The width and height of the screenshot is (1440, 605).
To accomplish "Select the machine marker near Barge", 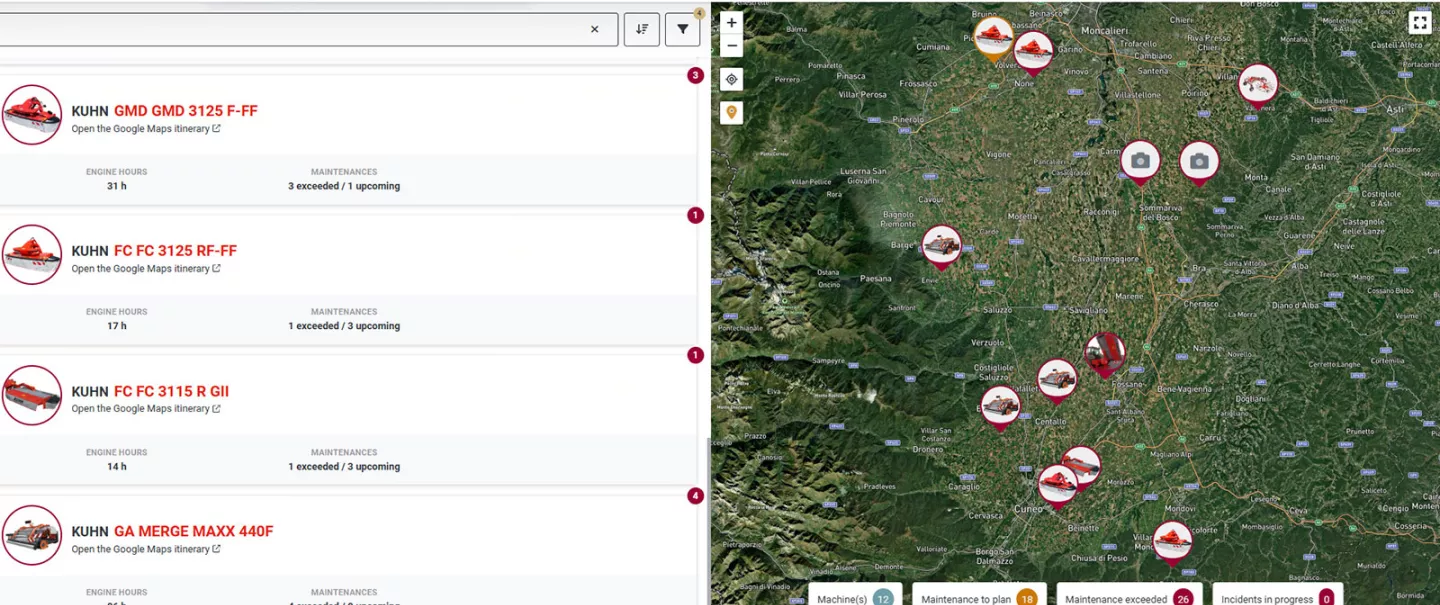I will point(941,247).
